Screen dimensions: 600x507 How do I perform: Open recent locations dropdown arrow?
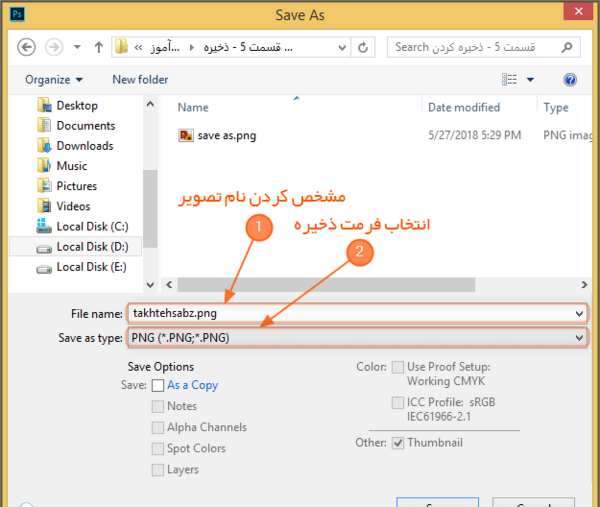(77, 47)
